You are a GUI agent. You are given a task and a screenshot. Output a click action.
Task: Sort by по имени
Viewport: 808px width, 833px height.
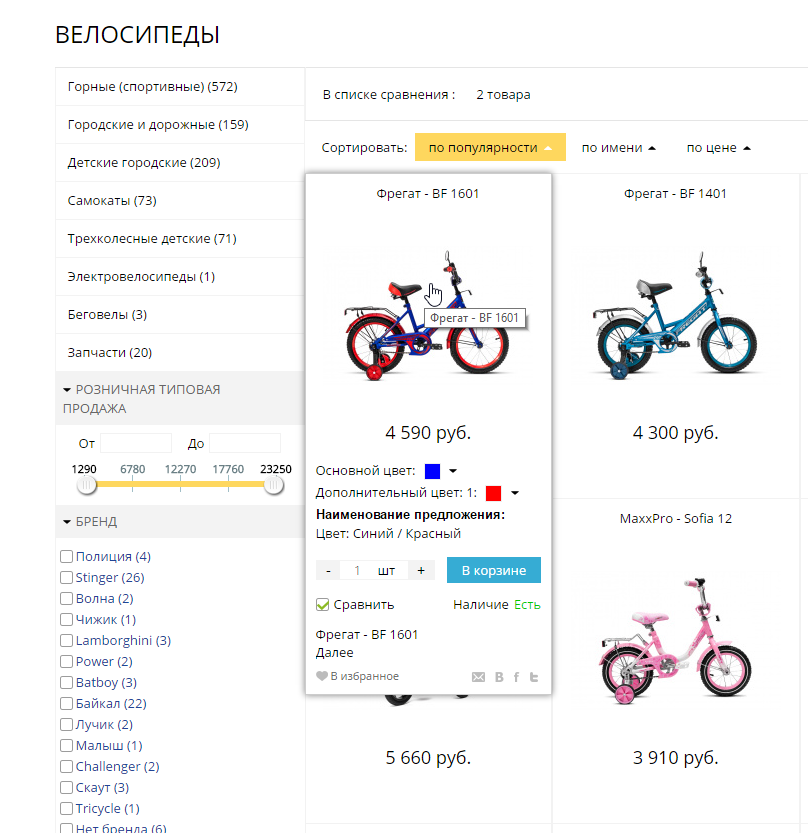[619, 148]
